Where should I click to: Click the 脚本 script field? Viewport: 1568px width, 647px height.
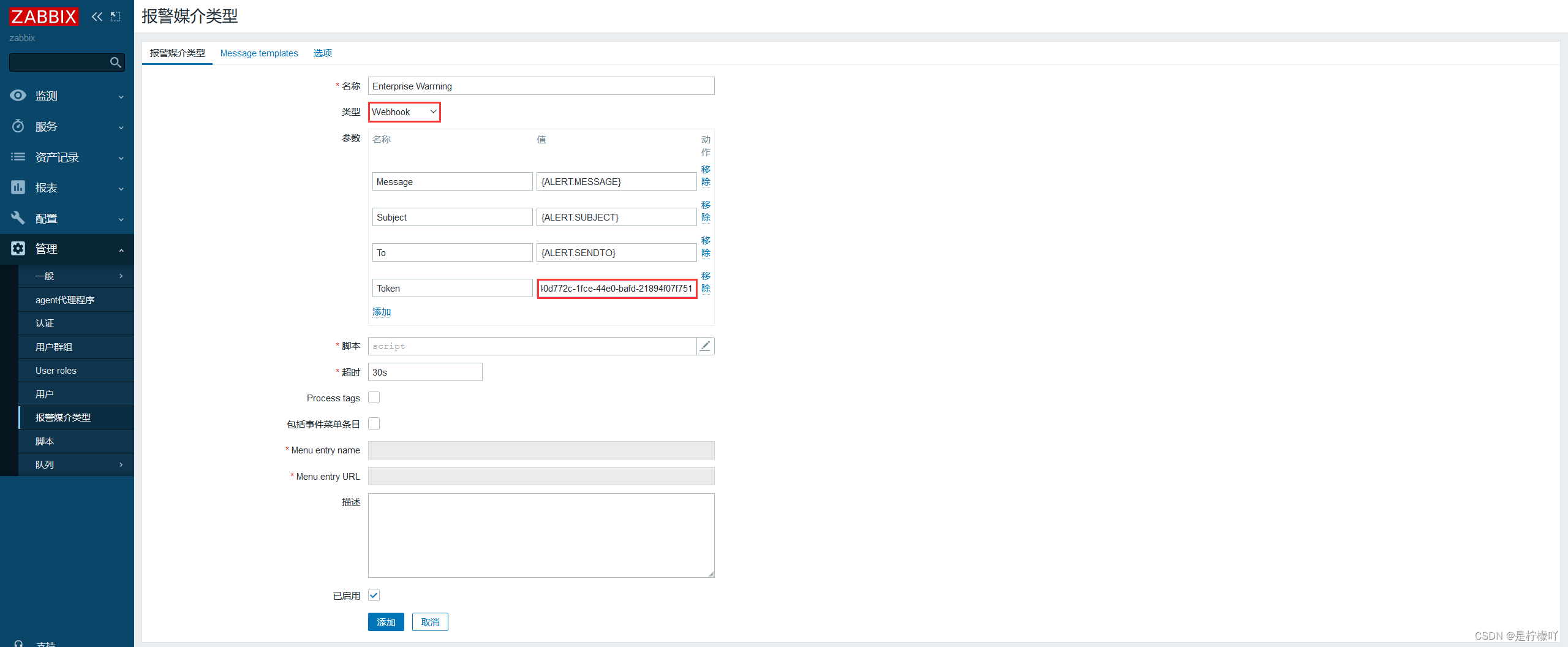[532, 346]
